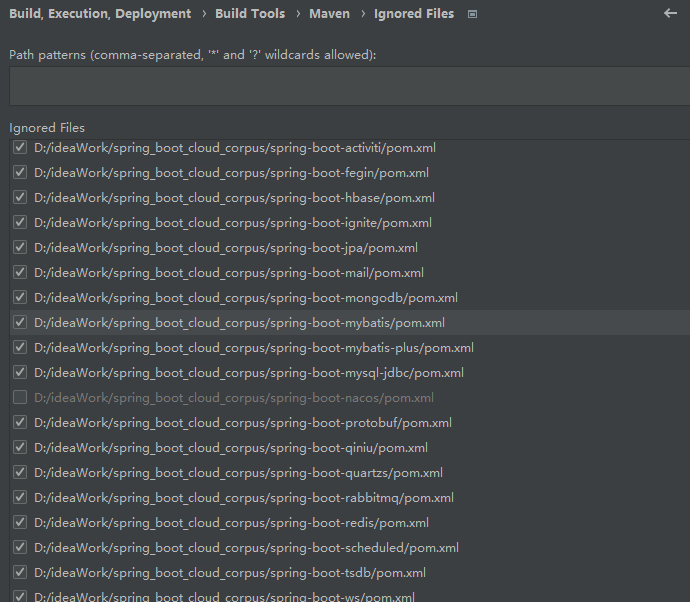Screen dimensions: 690x602
Task: Check the spring-boot-nacos pom.xml checkbox
Action: click(20, 397)
